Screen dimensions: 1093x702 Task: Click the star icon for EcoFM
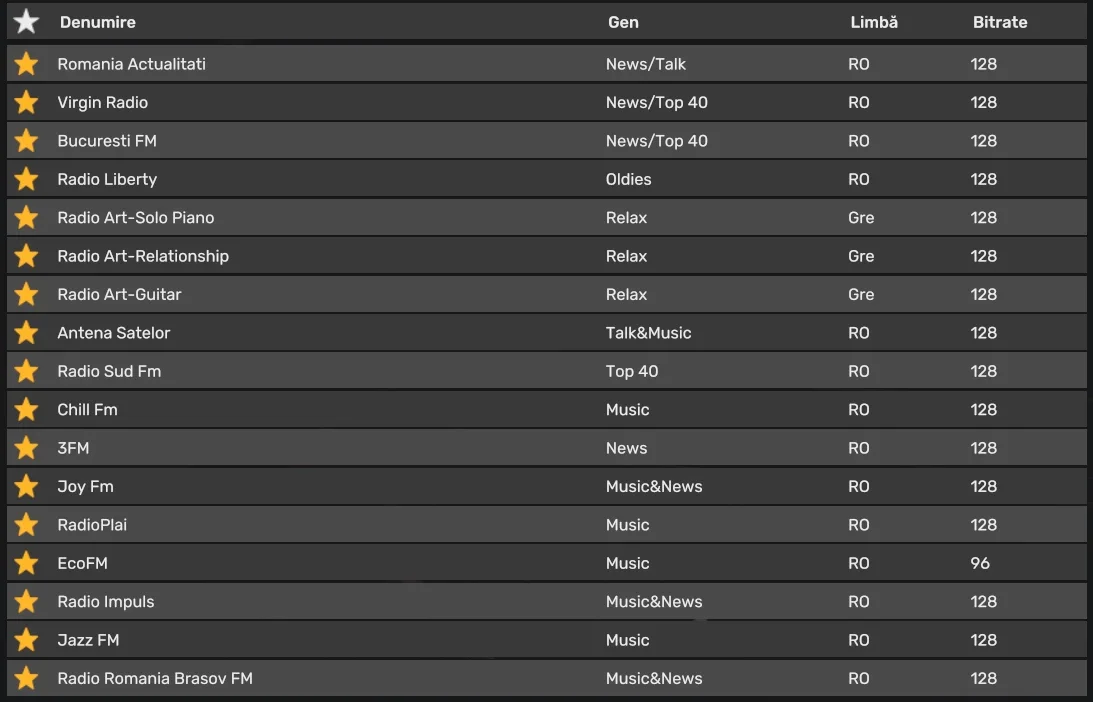tap(26, 563)
